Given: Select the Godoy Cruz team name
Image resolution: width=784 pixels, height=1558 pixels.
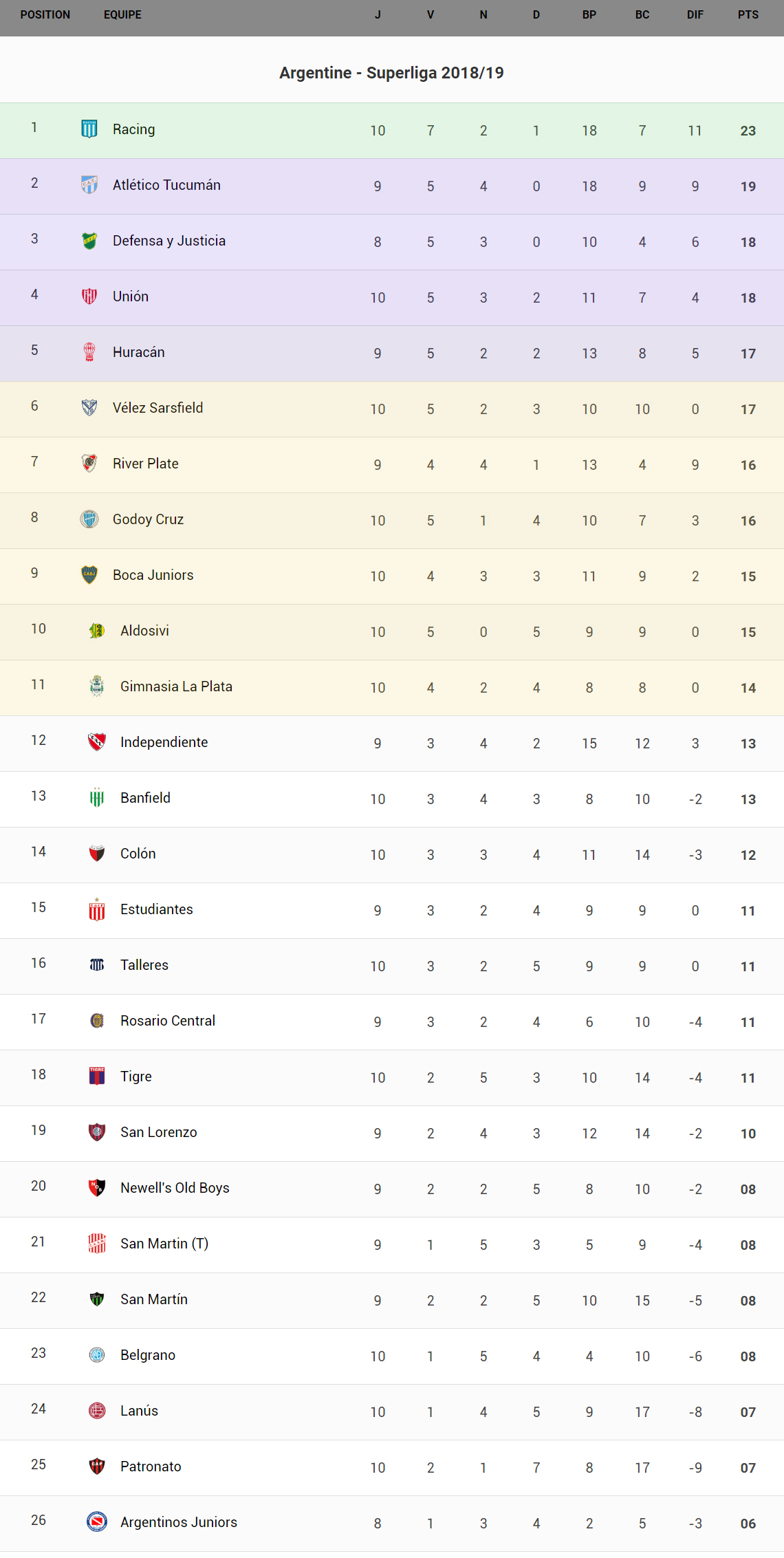Looking at the screenshot, I should 148,519.
